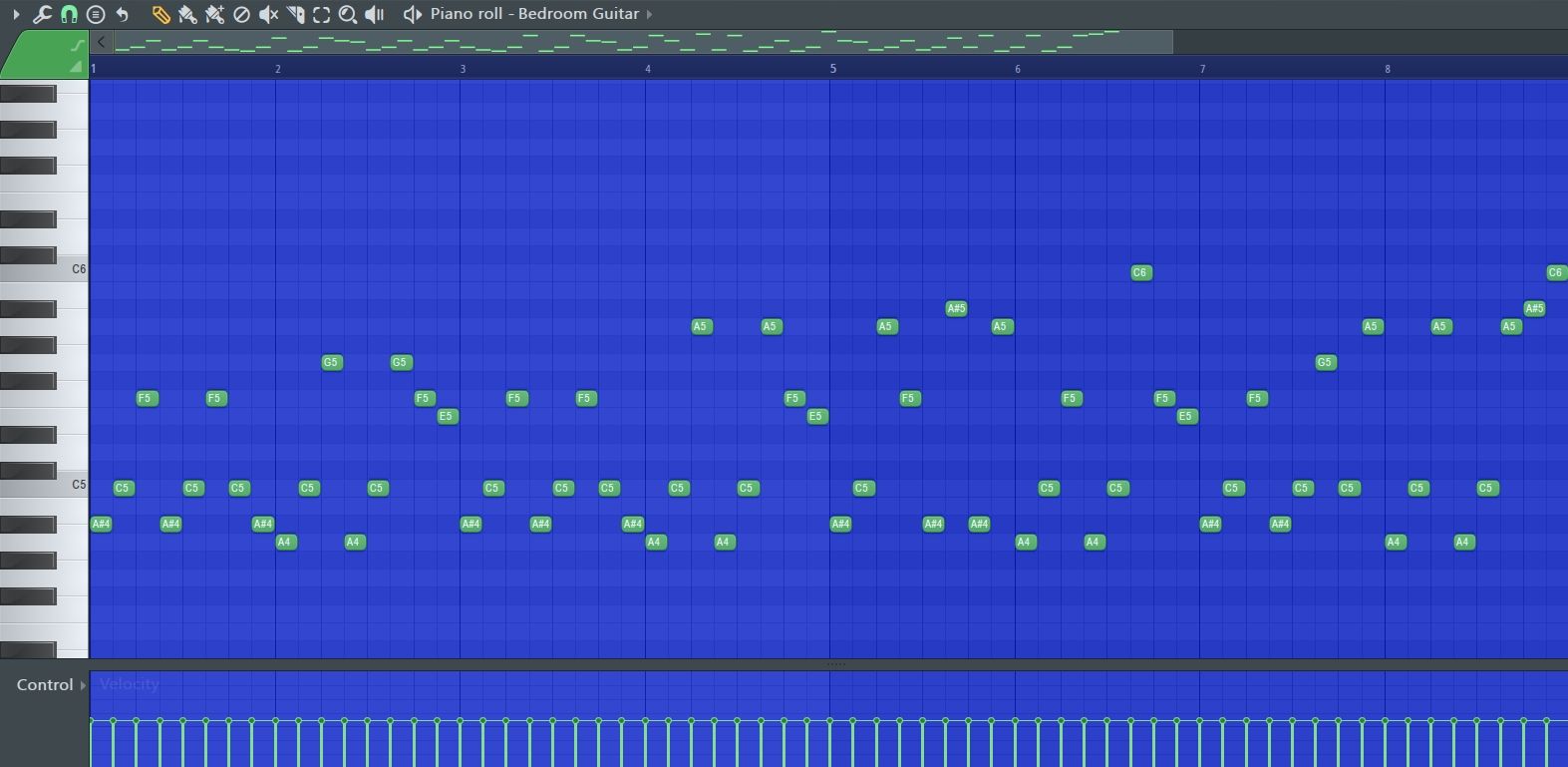Select the Playback scrub tool

[x=375, y=14]
